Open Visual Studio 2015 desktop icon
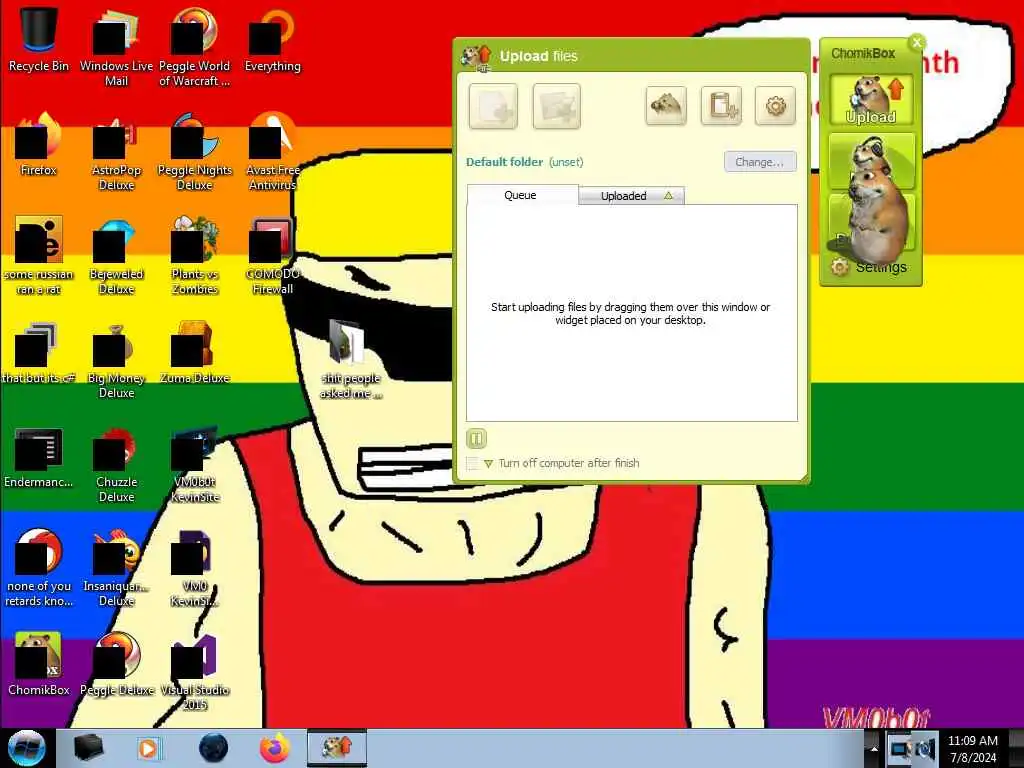1024x768 pixels. pyautogui.click(x=195, y=671)
